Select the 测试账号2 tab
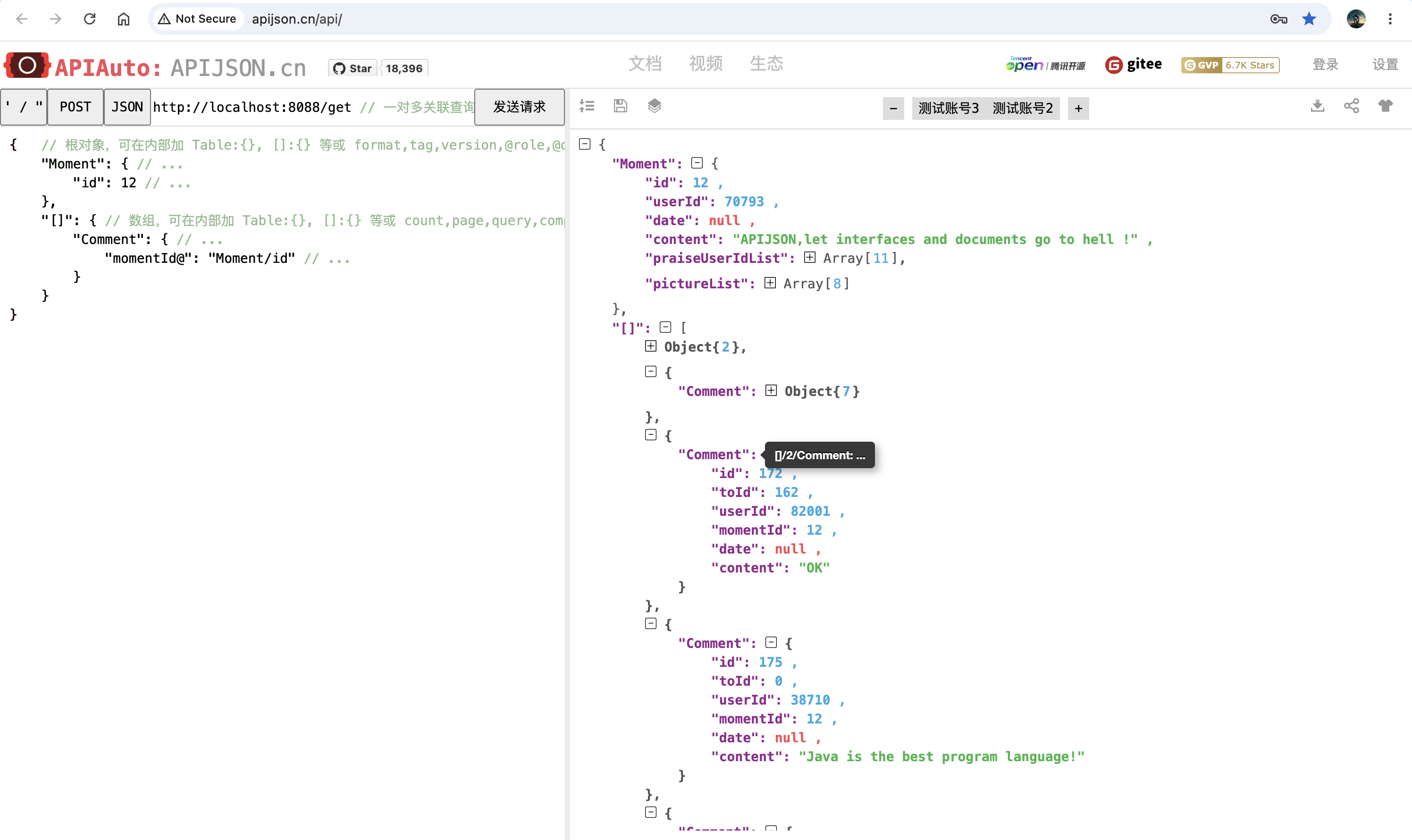 point(1023,108)
